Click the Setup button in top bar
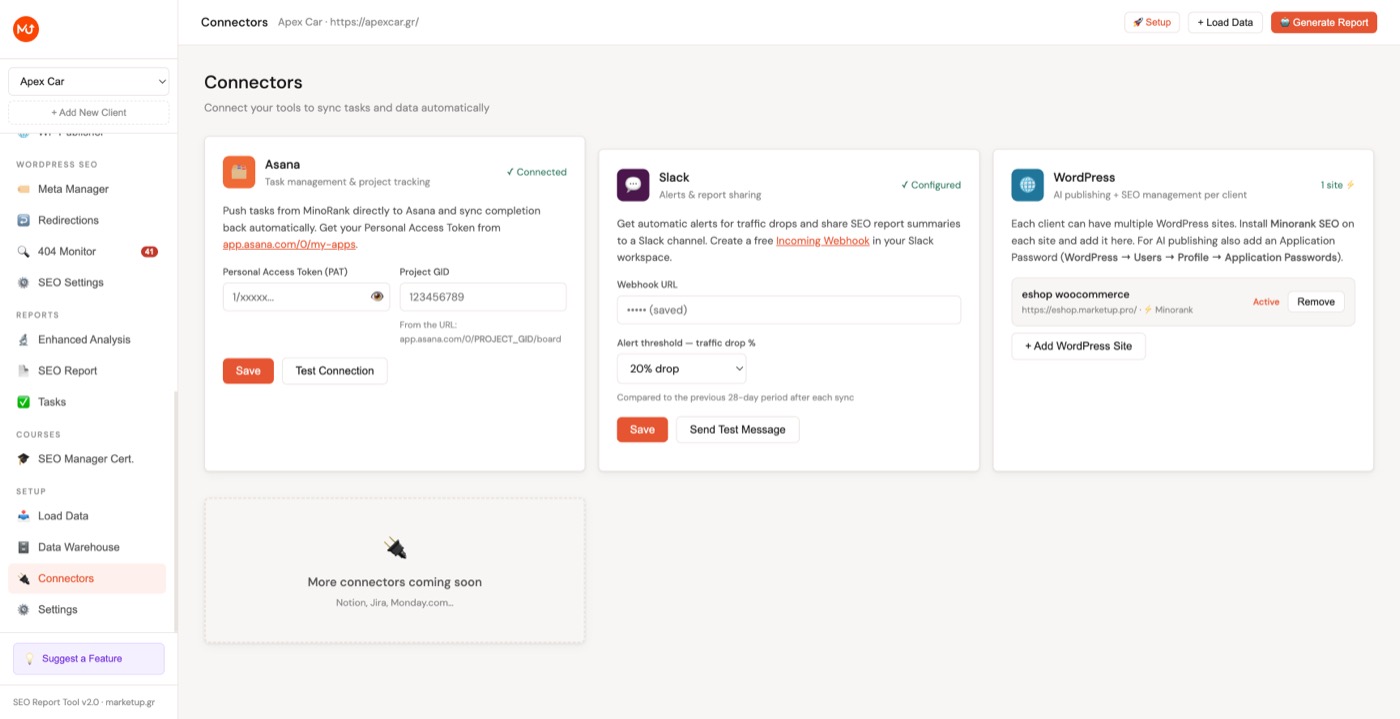 [x=1152, y=22]
